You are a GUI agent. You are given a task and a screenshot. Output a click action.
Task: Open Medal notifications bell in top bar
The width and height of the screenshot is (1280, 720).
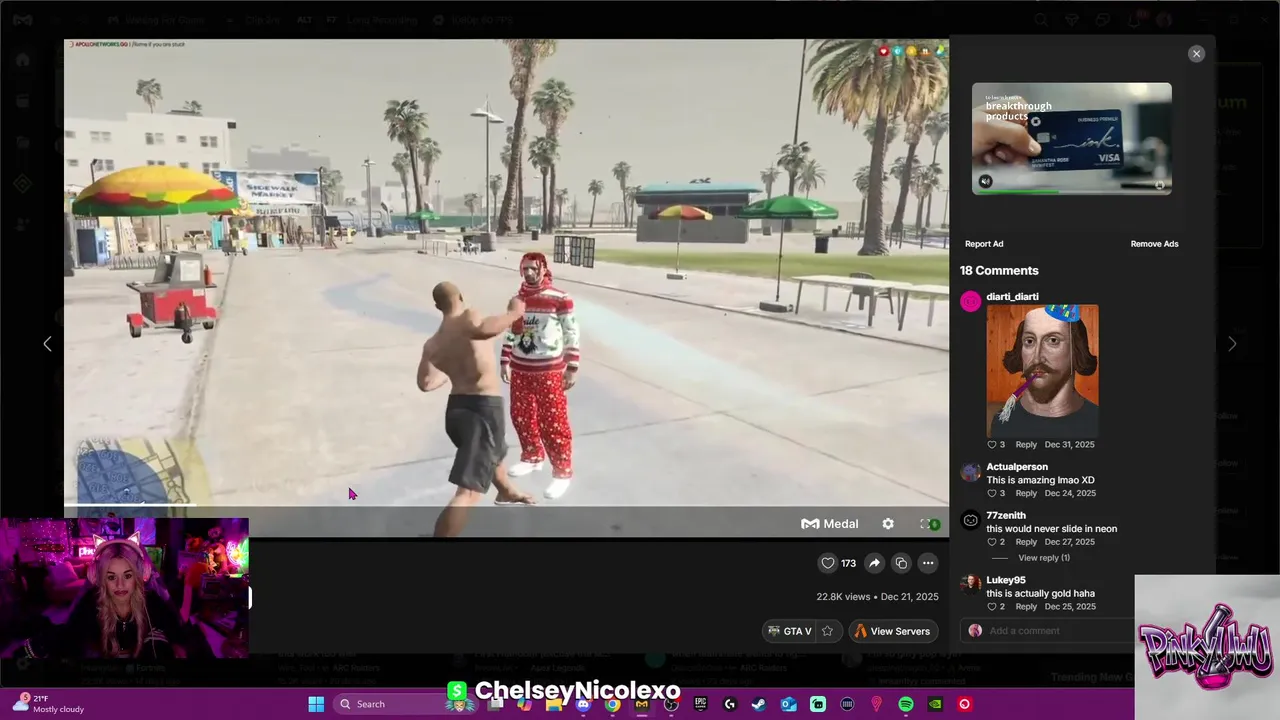point(1135,20)
